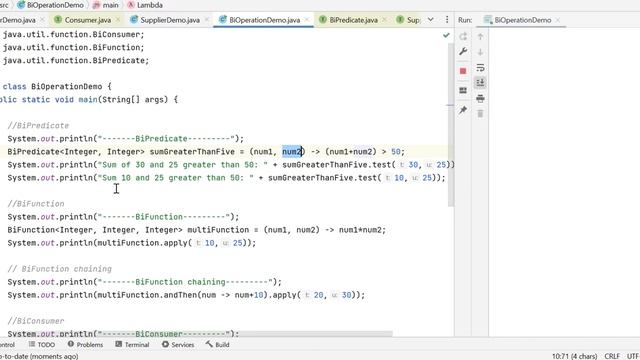Image resolution: width=640 pixels, height=360 pixels.
Task: Open the Services tool window
Action: [x=178, y=344]
